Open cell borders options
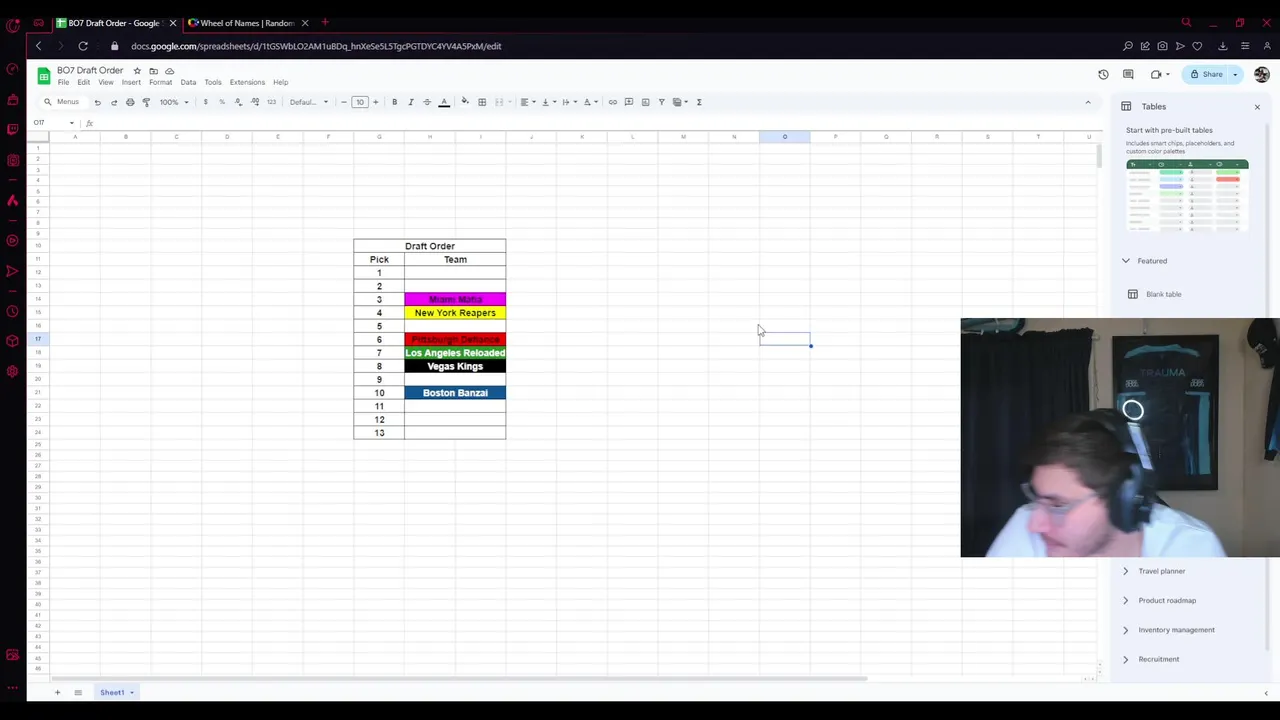Image resolution: width=1280 pixels, height=720 pixels. pos(482,102)
